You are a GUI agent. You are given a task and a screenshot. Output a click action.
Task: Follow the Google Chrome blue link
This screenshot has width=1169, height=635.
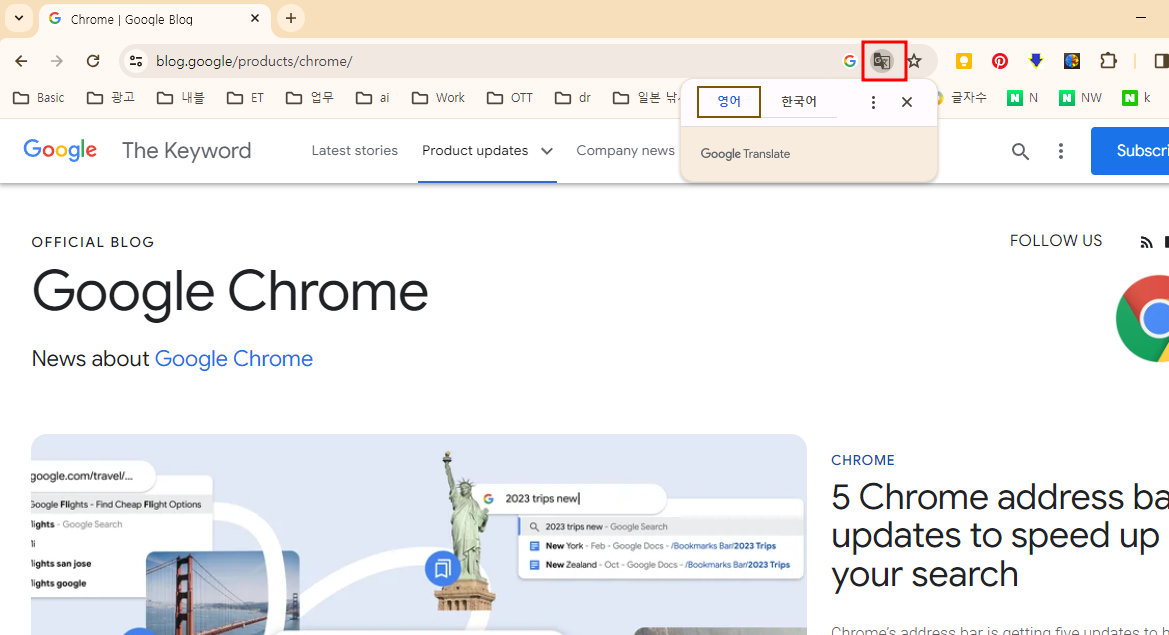[233, 358]
